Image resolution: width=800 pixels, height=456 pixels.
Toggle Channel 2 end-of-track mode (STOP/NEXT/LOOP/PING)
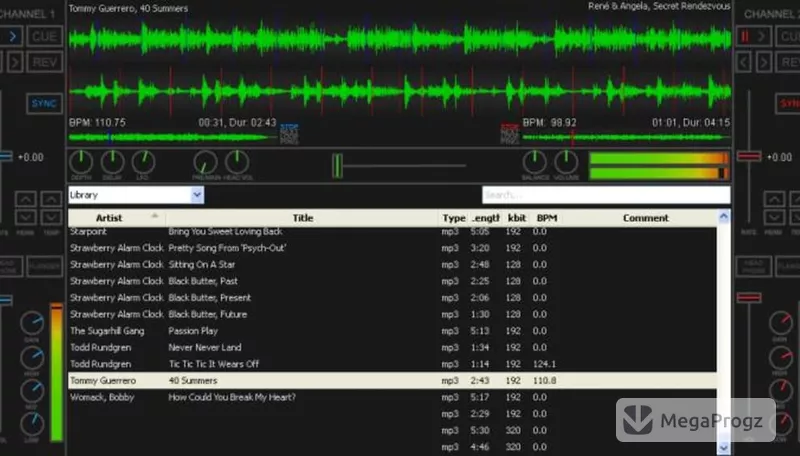[510, 134]
